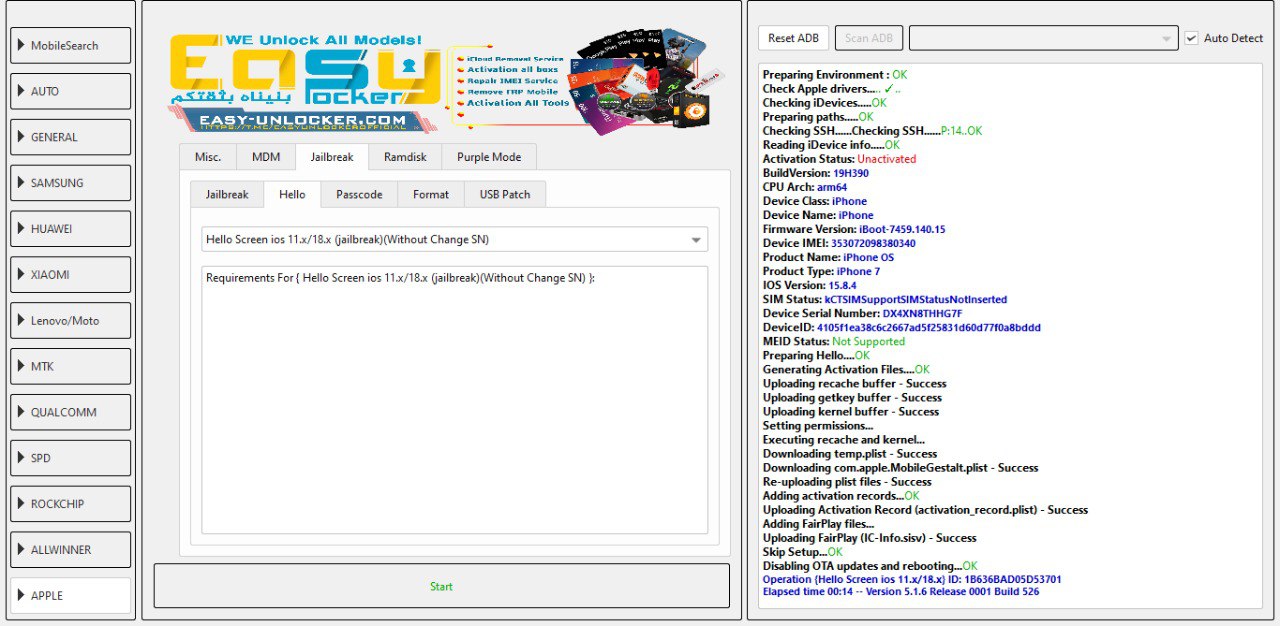Expand the ALLWINNER section

pyautogui.click(x=71, y=550)
